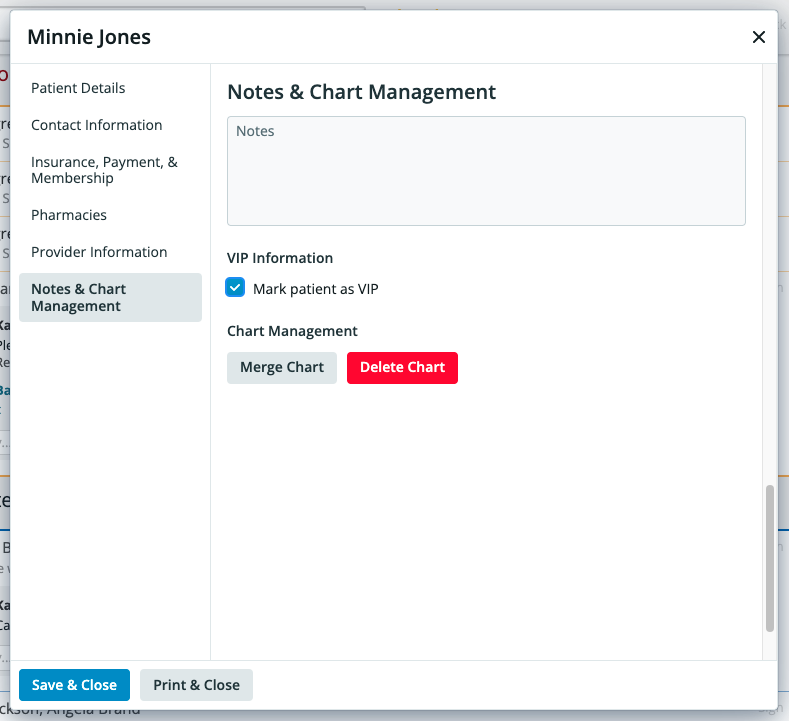
Task: Click the red Delete Chart button
Action: coord(402,367)
